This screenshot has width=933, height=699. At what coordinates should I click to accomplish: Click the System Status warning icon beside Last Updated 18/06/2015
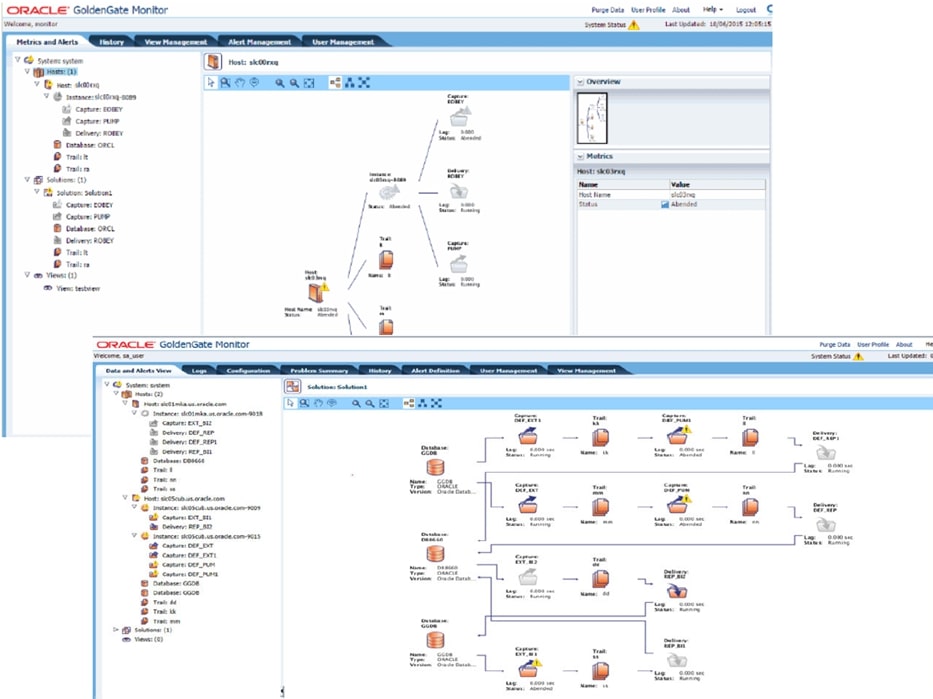[x=633, y=25]
